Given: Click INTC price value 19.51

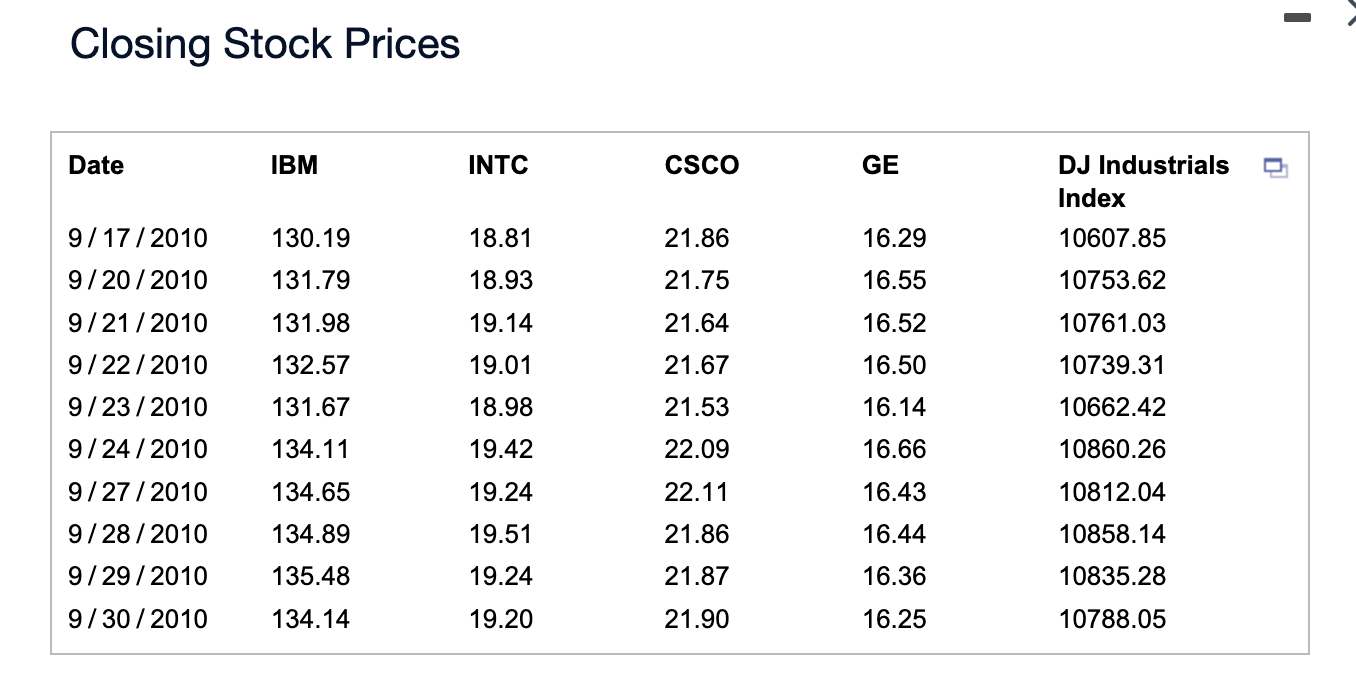Looking at the screenshot, I should tap(501, 534).
